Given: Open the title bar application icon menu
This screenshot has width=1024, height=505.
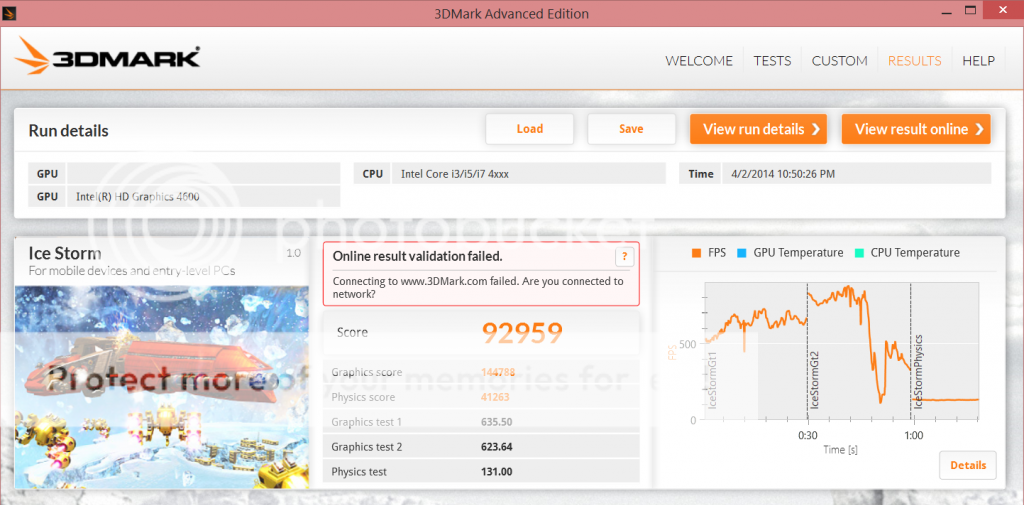Looking at the screenshot, I should (12, 12).
